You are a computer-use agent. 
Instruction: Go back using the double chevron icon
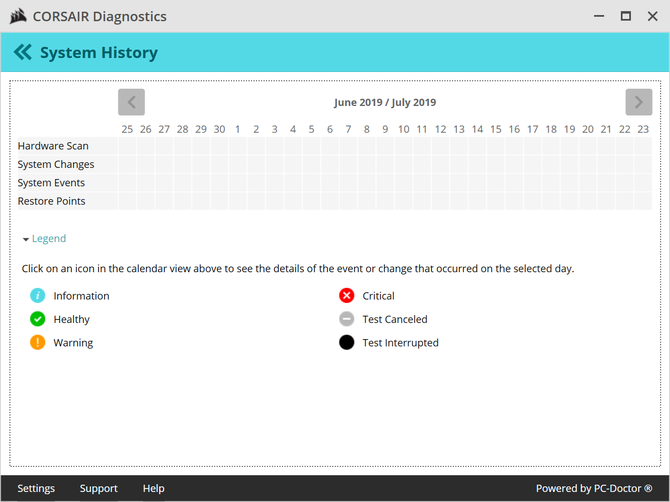[23, 52]
